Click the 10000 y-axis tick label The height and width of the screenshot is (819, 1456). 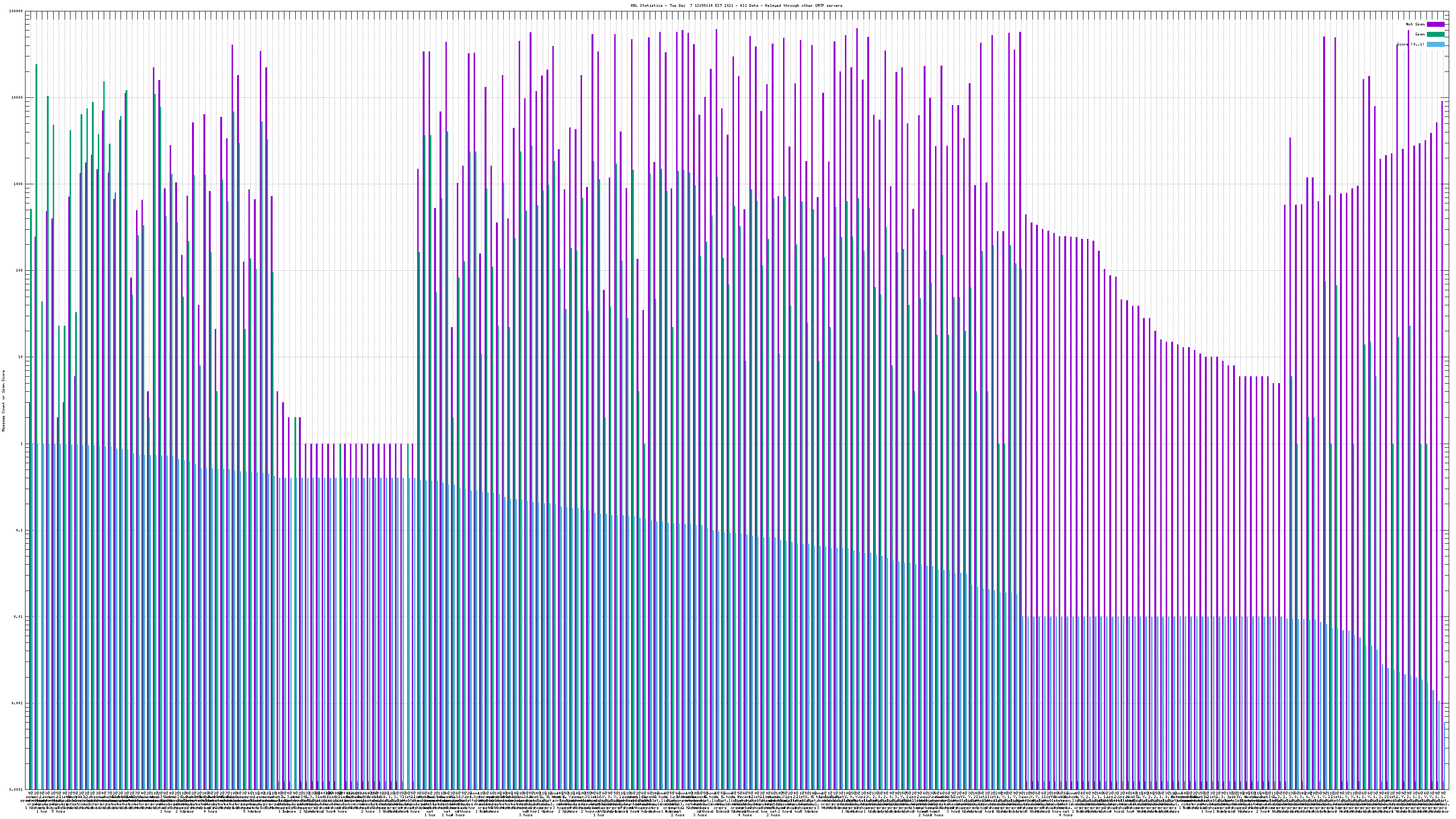(18, 98)
